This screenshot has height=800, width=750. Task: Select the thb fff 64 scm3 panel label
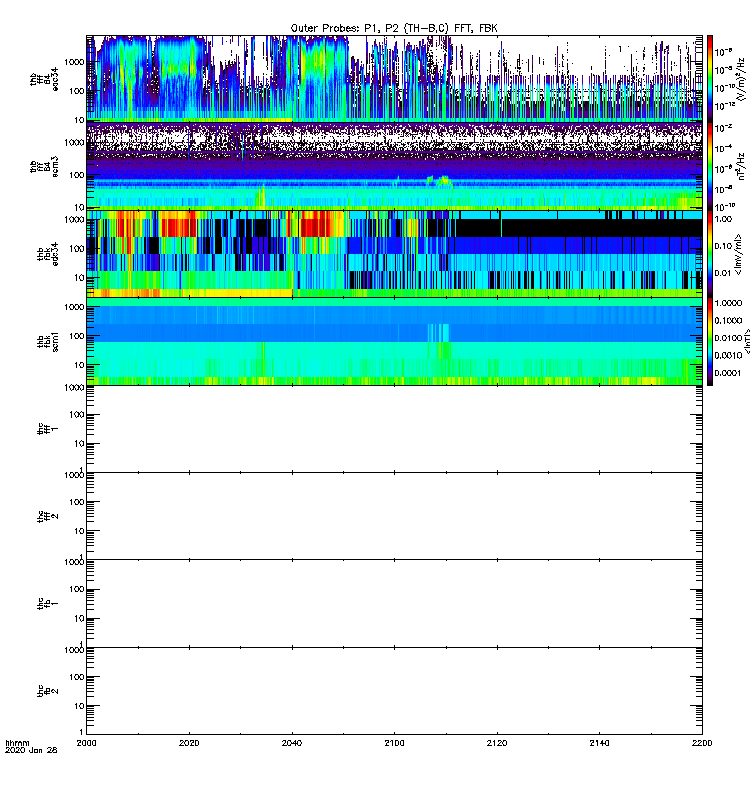44,166
